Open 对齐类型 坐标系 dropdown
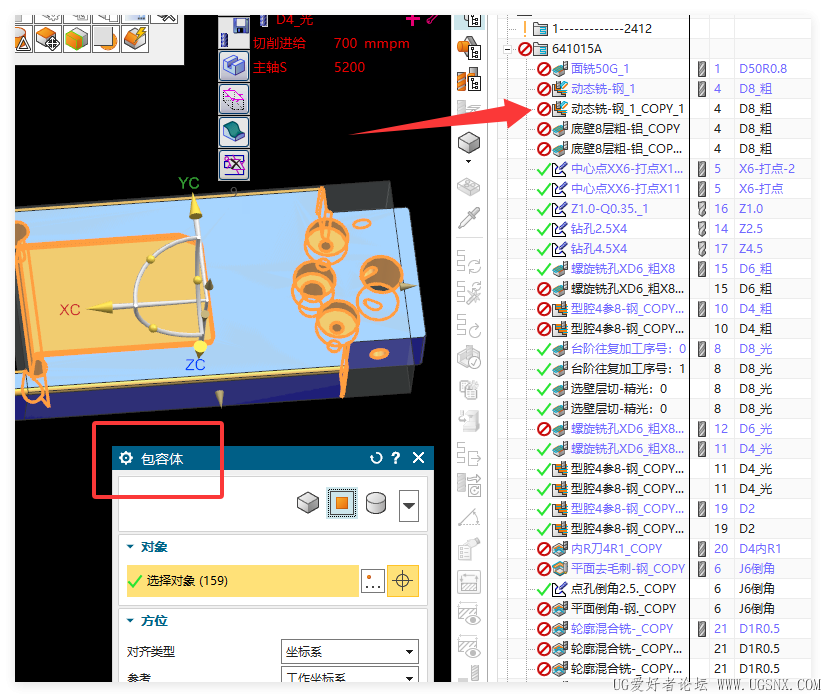 tap(350, 652)
